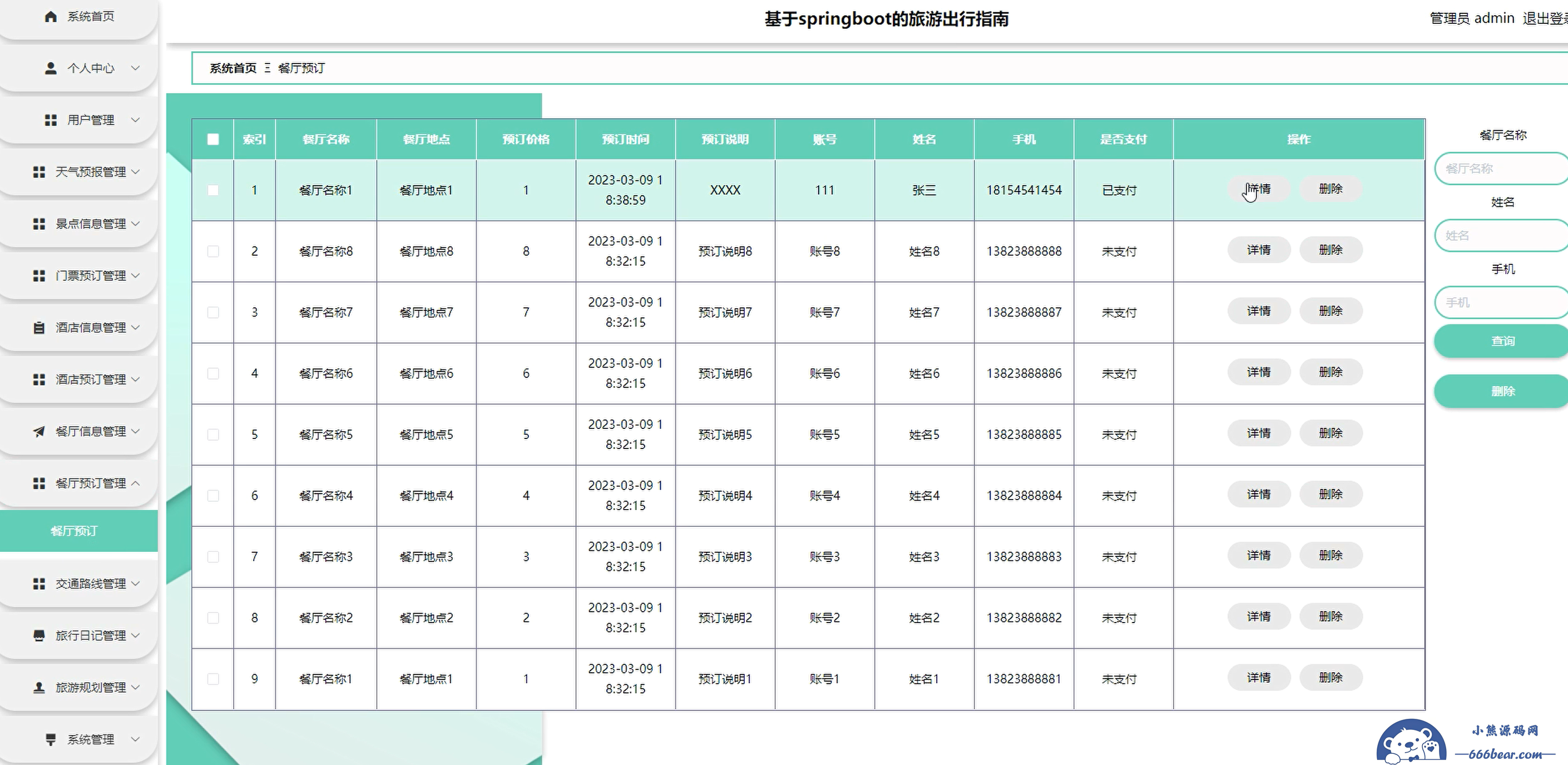Click the grid icon beside 景点信息管理

(x=39, y=224)
